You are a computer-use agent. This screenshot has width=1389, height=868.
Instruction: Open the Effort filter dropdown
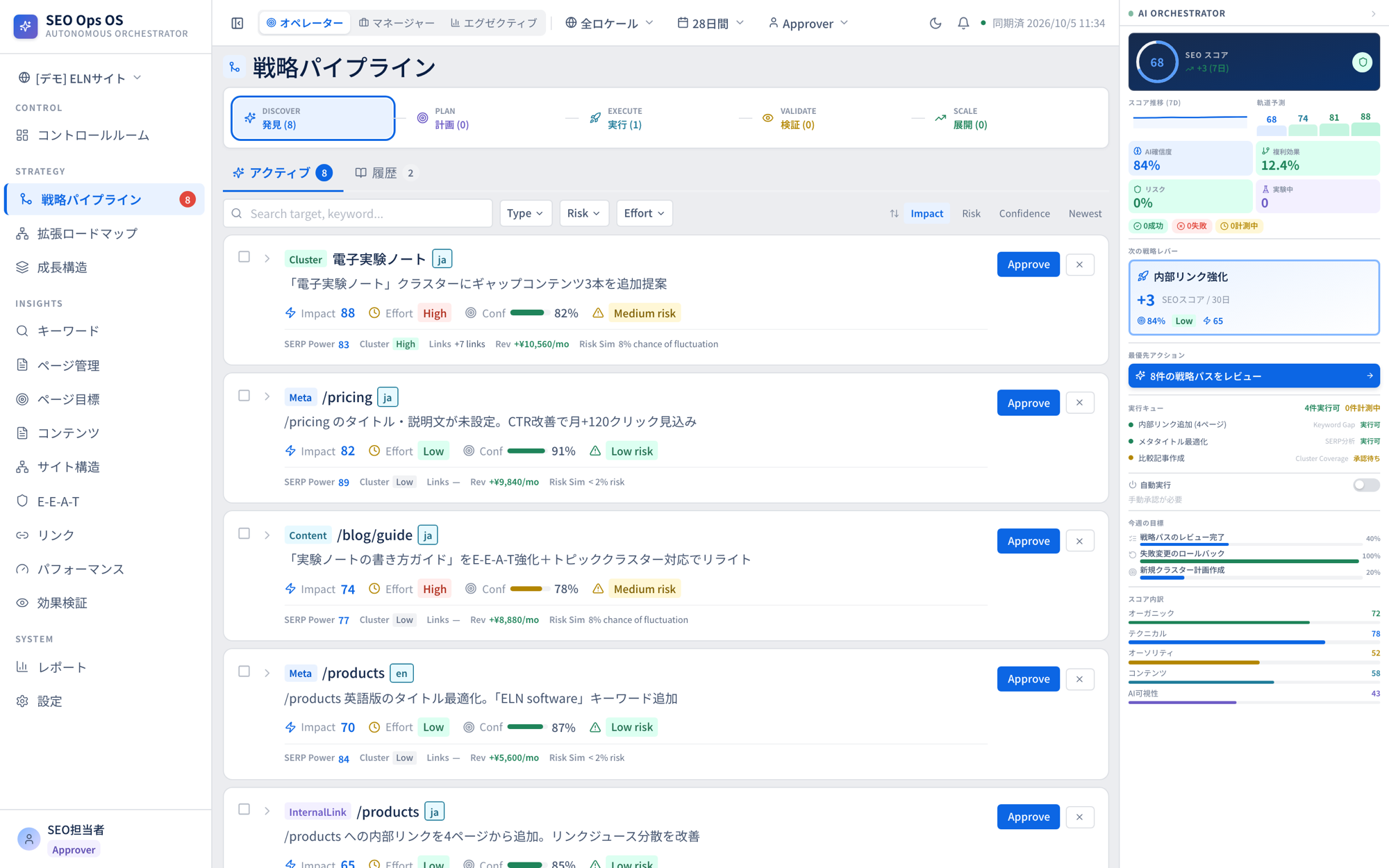644,213
